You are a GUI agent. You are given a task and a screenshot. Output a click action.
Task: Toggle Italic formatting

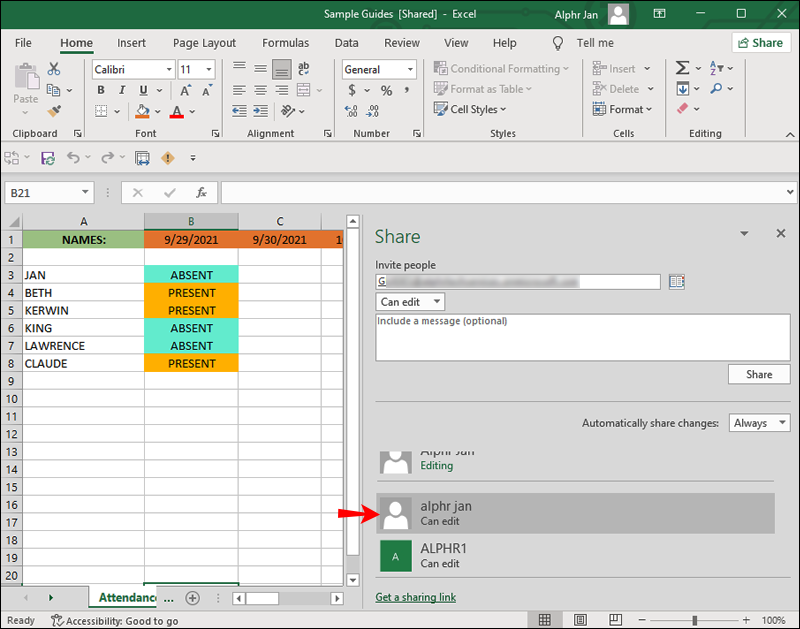pyautogui.click(x=122, y=90)
